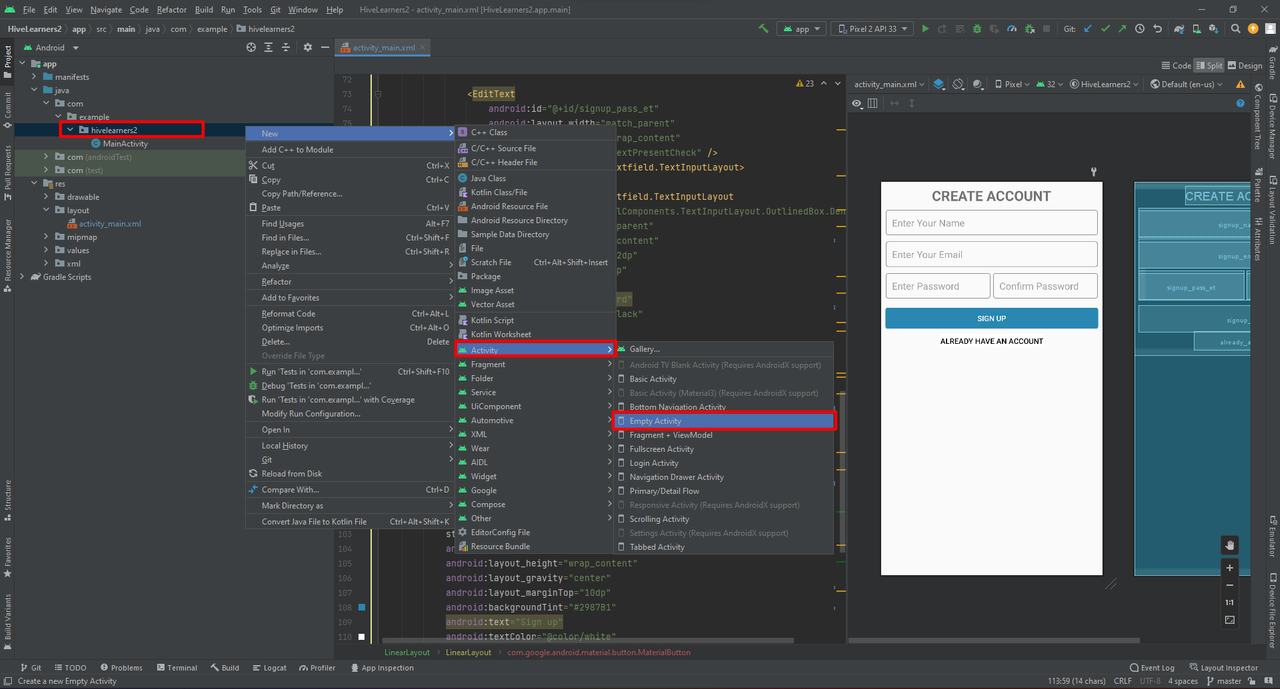Open the Refactor menu in menu bar
Screen dimensions: 1280x689
tap(171, 9)
